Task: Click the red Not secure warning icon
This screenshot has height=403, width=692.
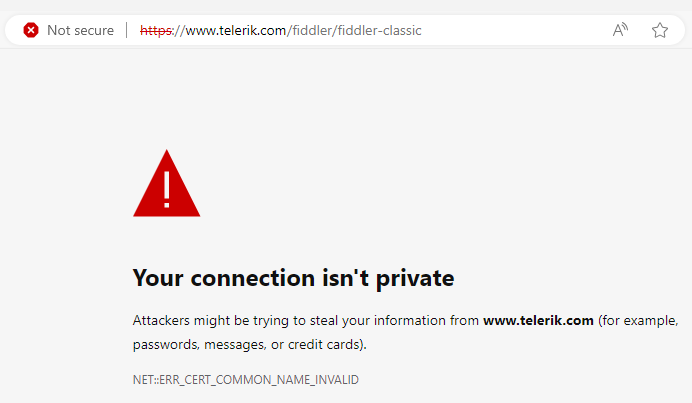Action: pos(31,30)
